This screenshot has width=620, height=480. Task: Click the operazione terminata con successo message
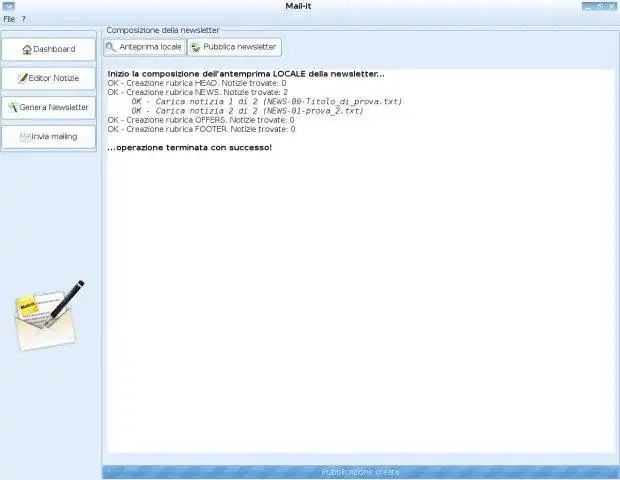point(190,147)
